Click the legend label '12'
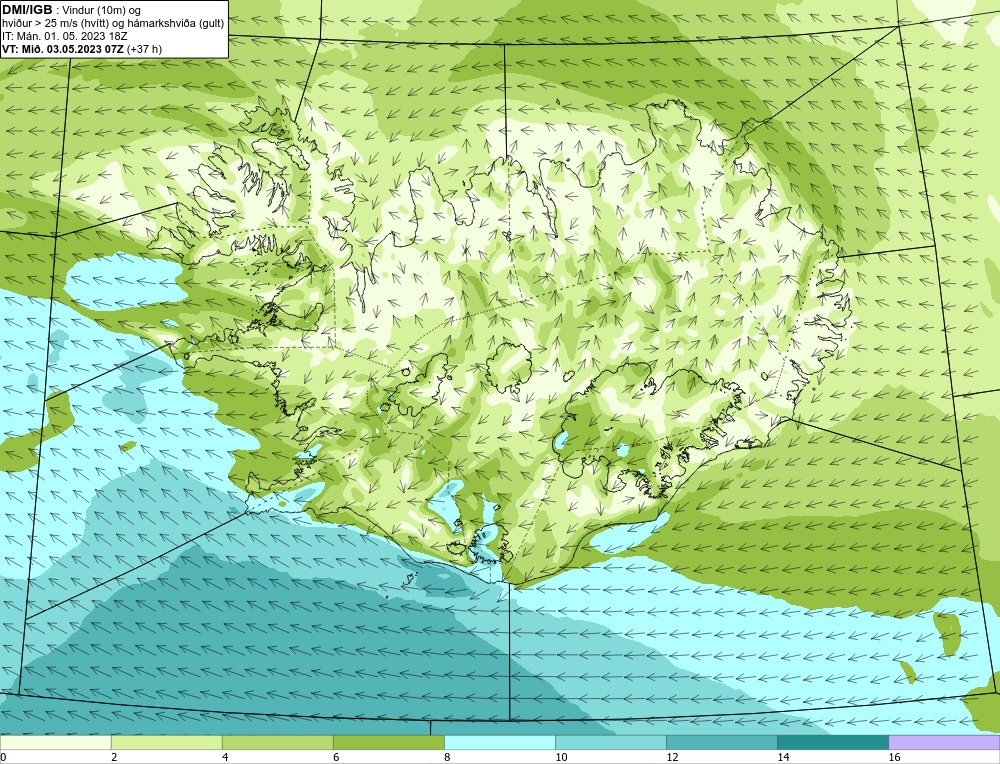Viewport: 1000px width, 764px height. [672, 757]
